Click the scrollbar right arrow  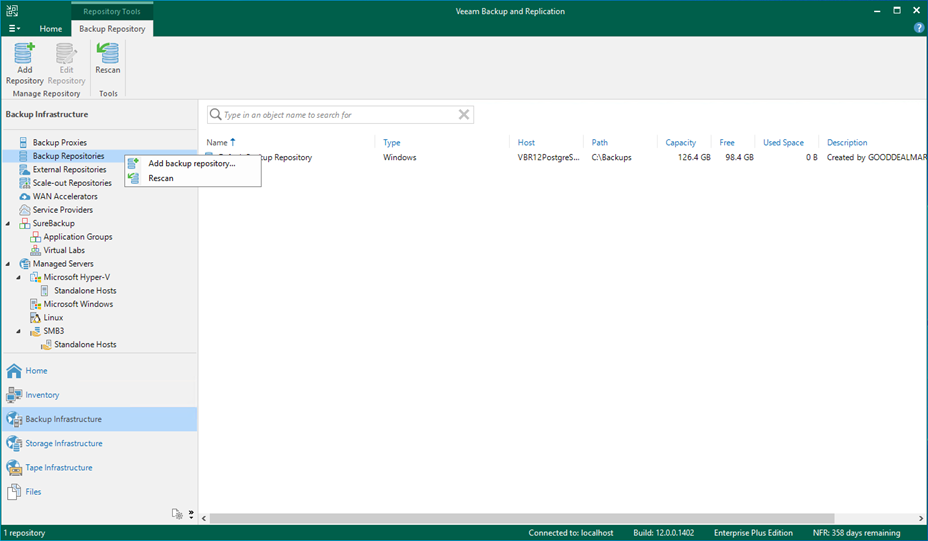[921, 519]
